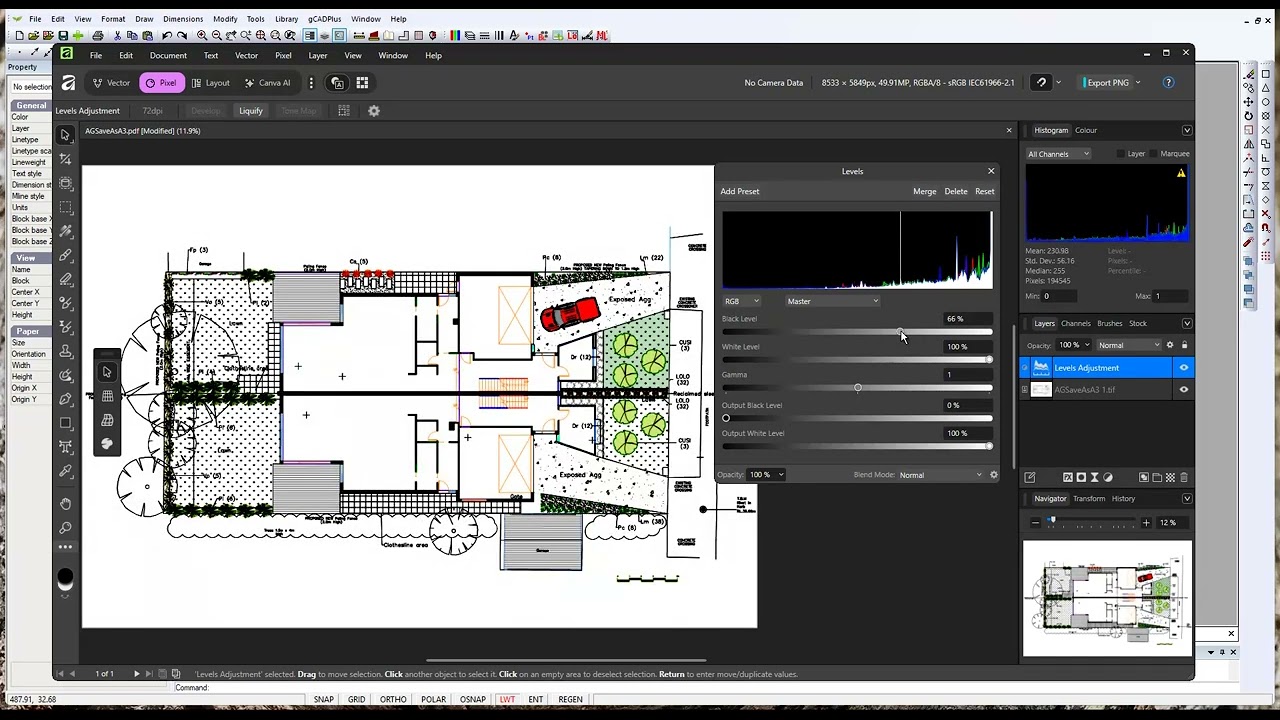
Task: Toggle ORTHO in gCADPlus status bar
Action: coord(393,700)
